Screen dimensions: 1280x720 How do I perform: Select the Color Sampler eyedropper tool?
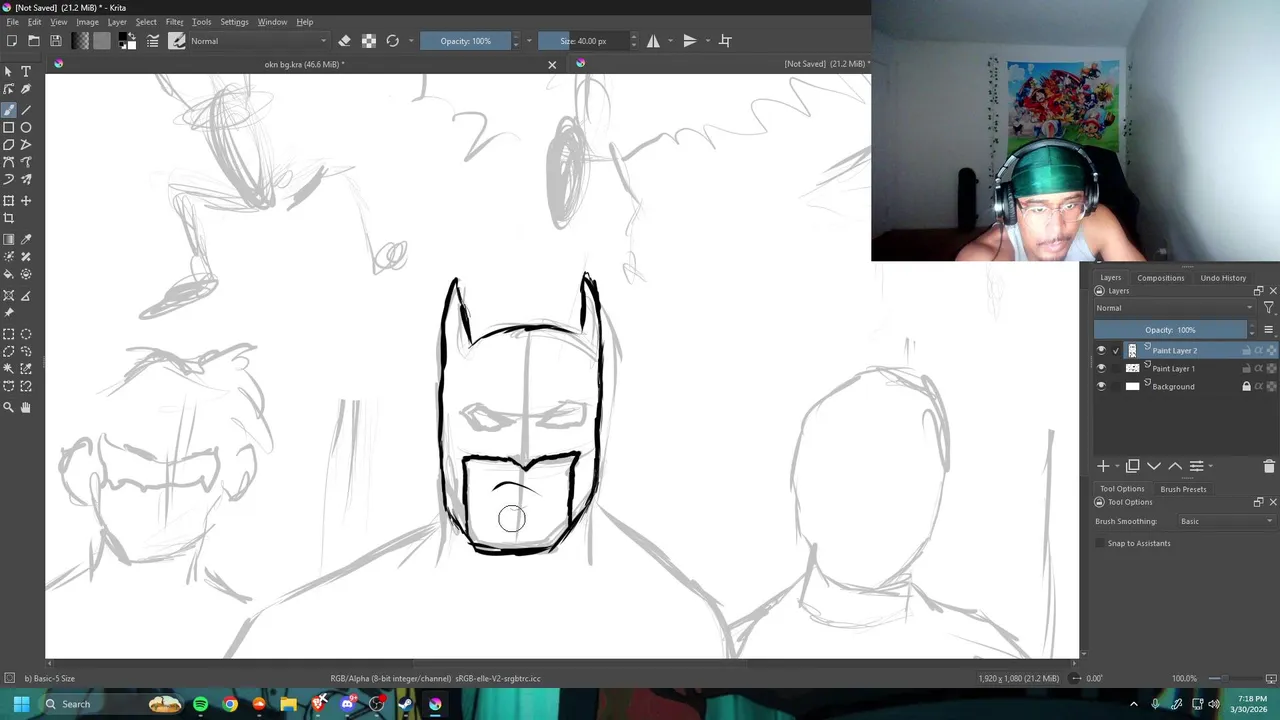[26, 239]
